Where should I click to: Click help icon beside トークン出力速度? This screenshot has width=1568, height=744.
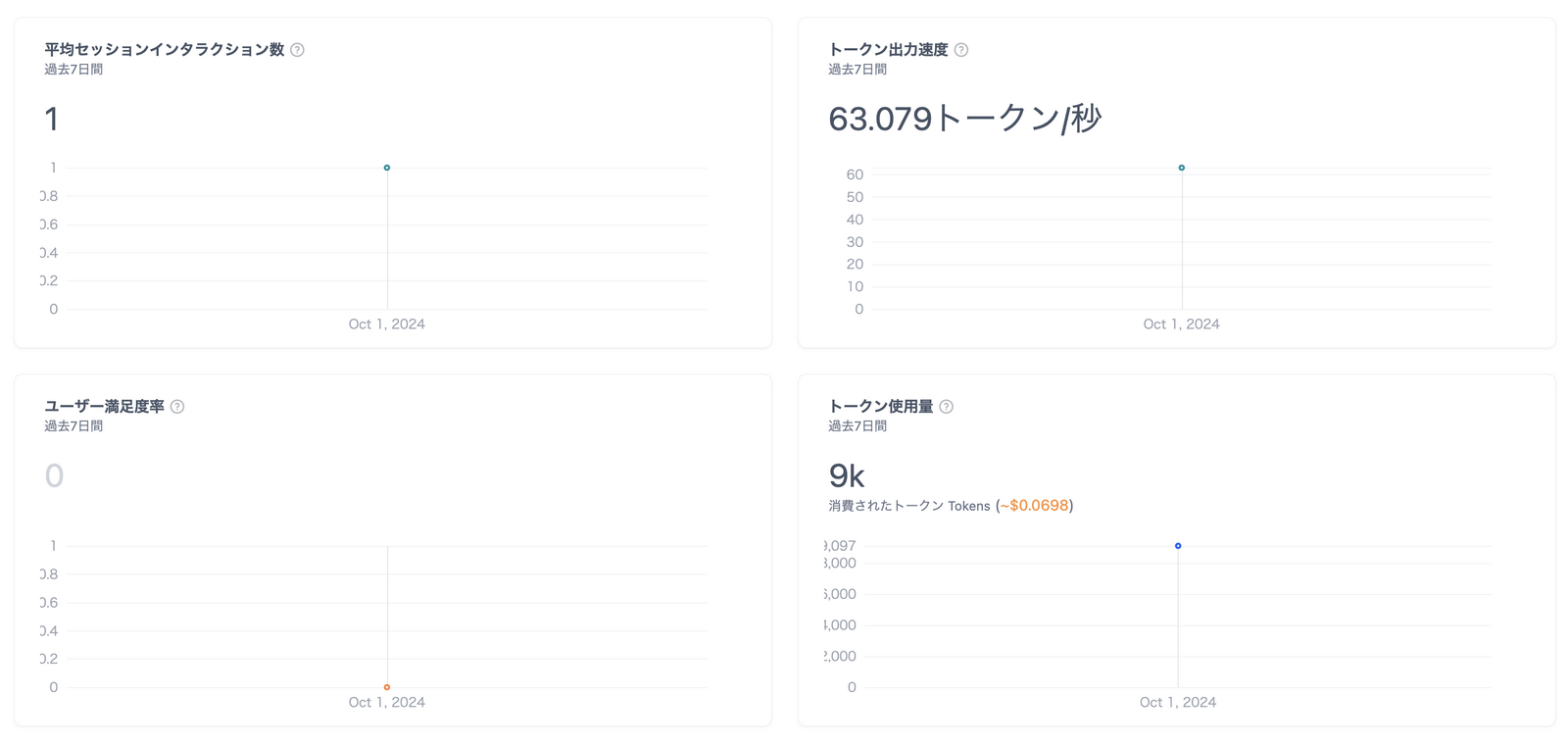tap(961, 50)
